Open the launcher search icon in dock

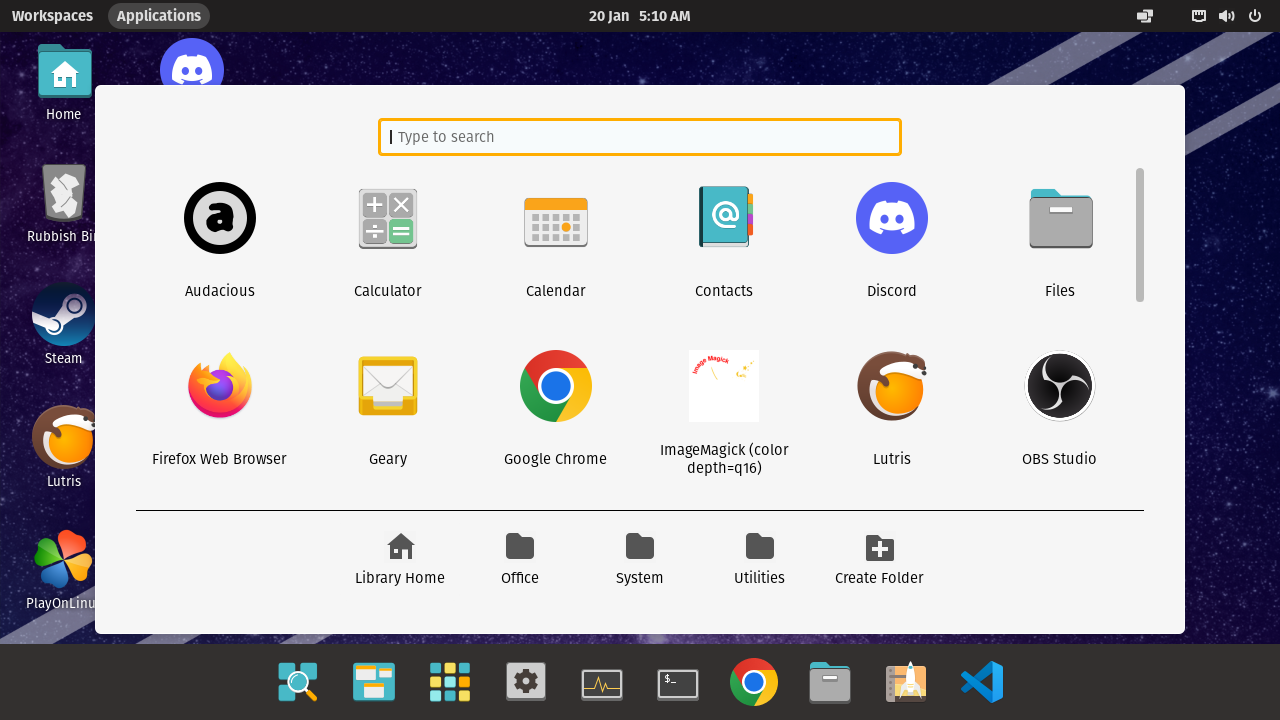pyautogui.click(x=298, y=682)
